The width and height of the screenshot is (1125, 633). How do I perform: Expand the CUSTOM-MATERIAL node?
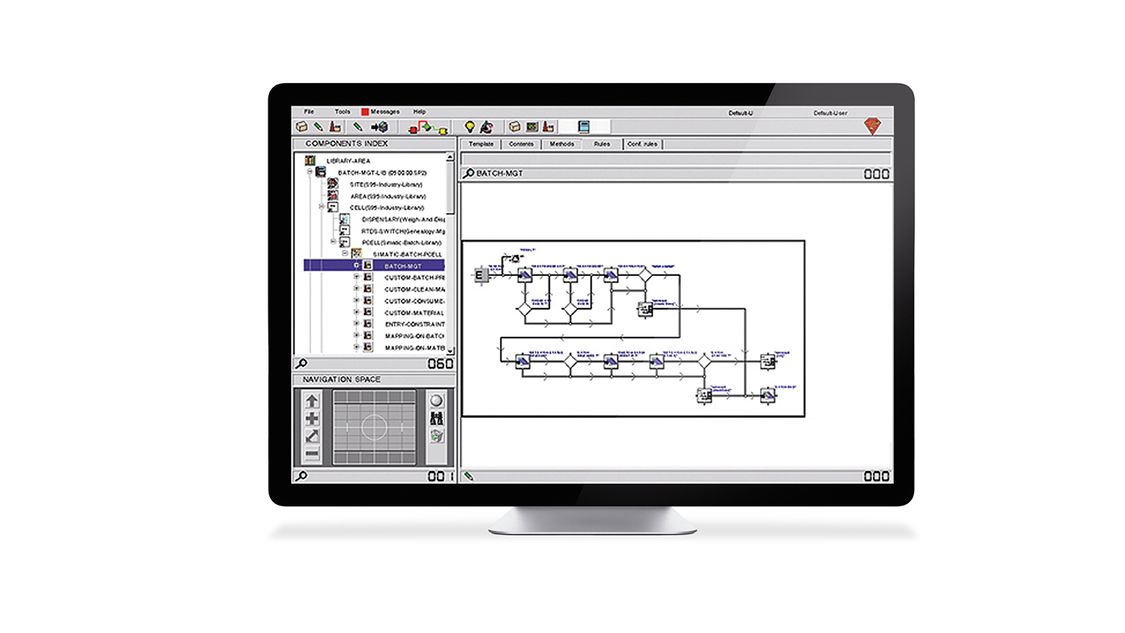coord(357,312)
